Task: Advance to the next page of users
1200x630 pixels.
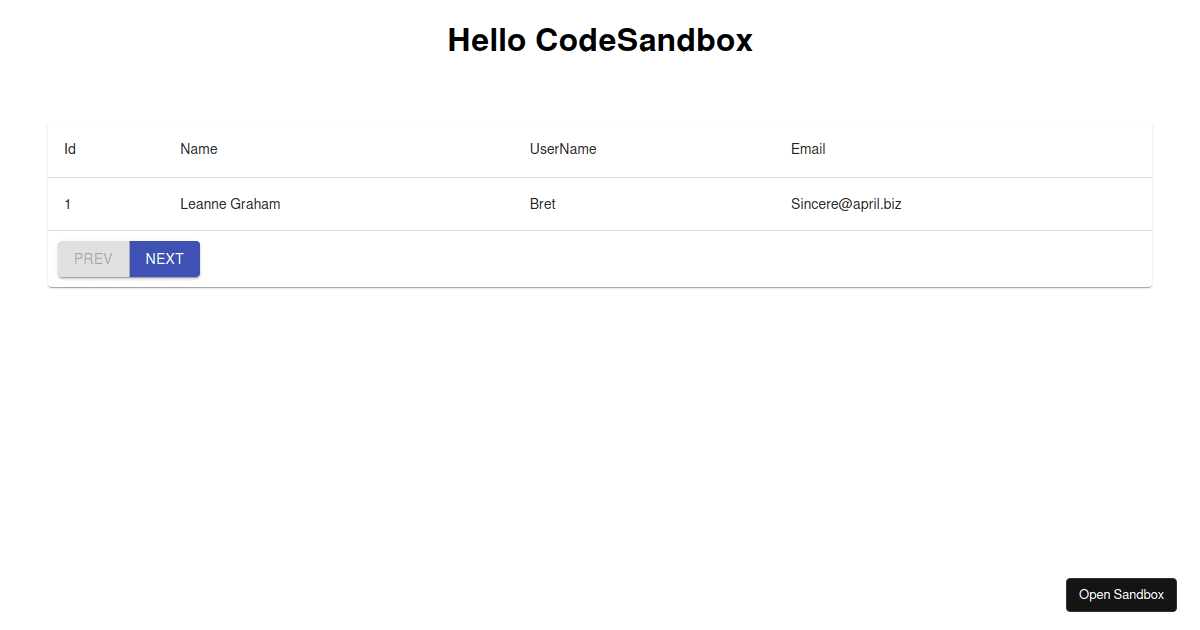Action: click(x=164, y=258)
